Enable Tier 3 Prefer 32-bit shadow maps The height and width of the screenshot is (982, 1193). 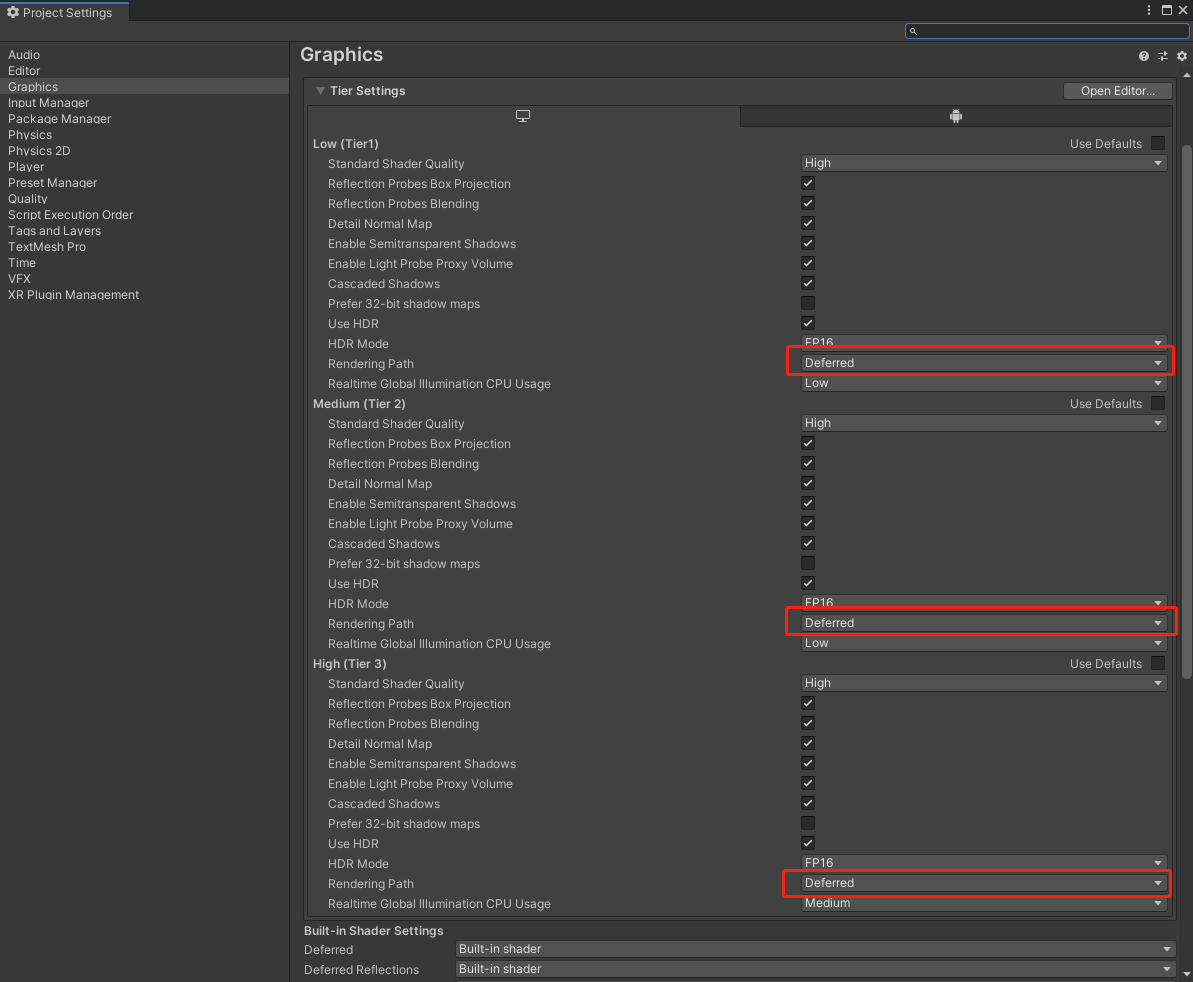(808, 823)
